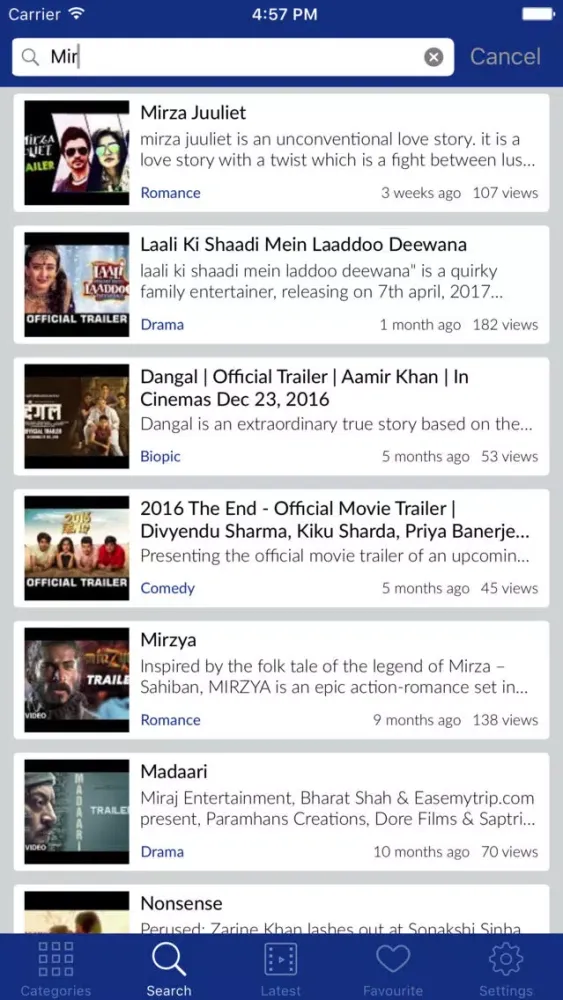Click the 3 weeks ago timestamp
563x1000 pixels.
[421, 193]
